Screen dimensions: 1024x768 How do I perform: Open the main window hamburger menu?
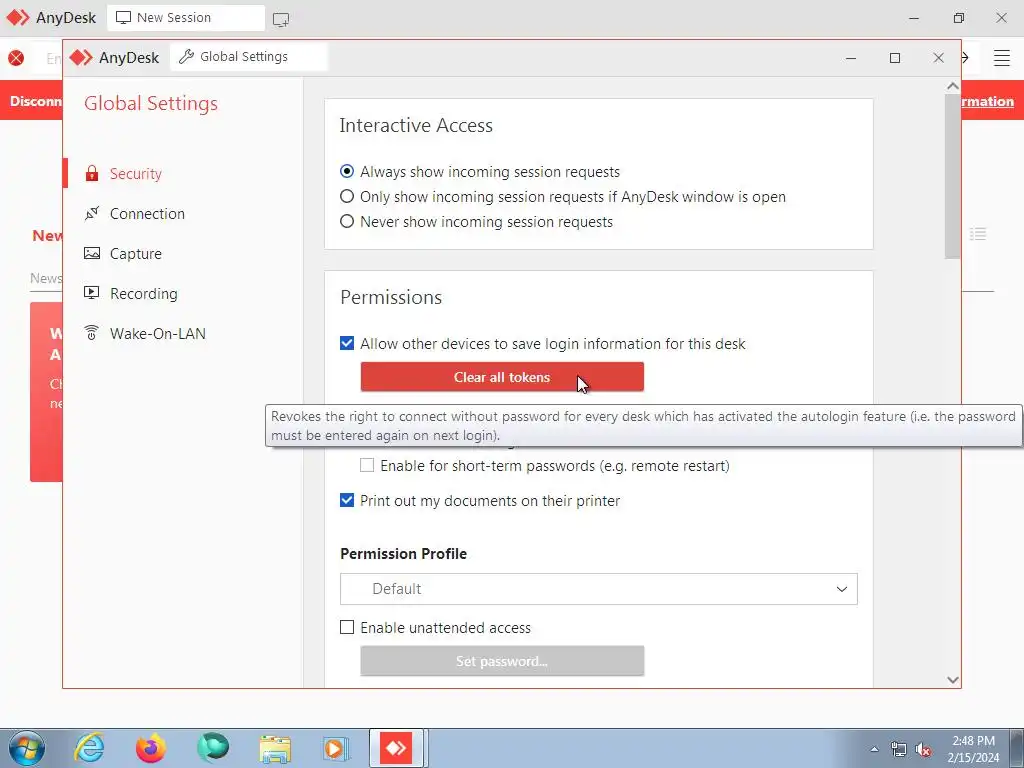(x=1002, y=57)
